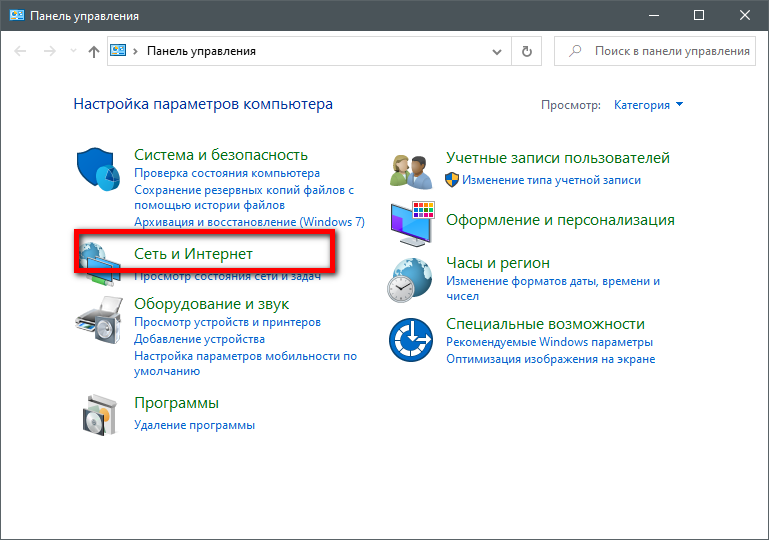Click Настройка параметров мобильности link
Screen dimensions: 769x540
tap(245, 363)
